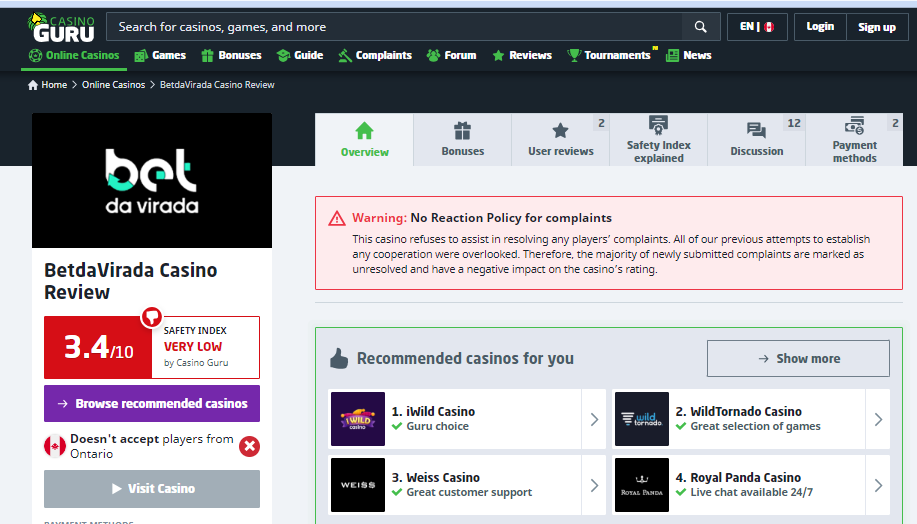The width and height of the screenshot is (917, 524).
Task: Open the User reviews tab
Action: (560, 140)
